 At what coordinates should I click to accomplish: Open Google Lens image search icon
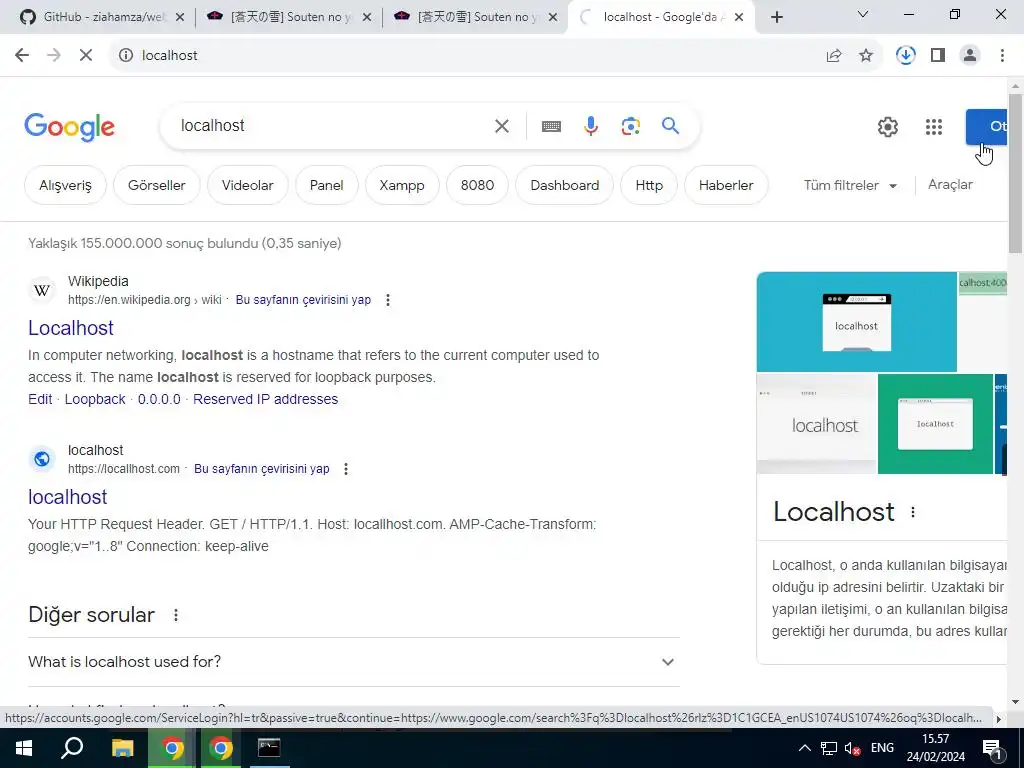(x=630, y=126)
